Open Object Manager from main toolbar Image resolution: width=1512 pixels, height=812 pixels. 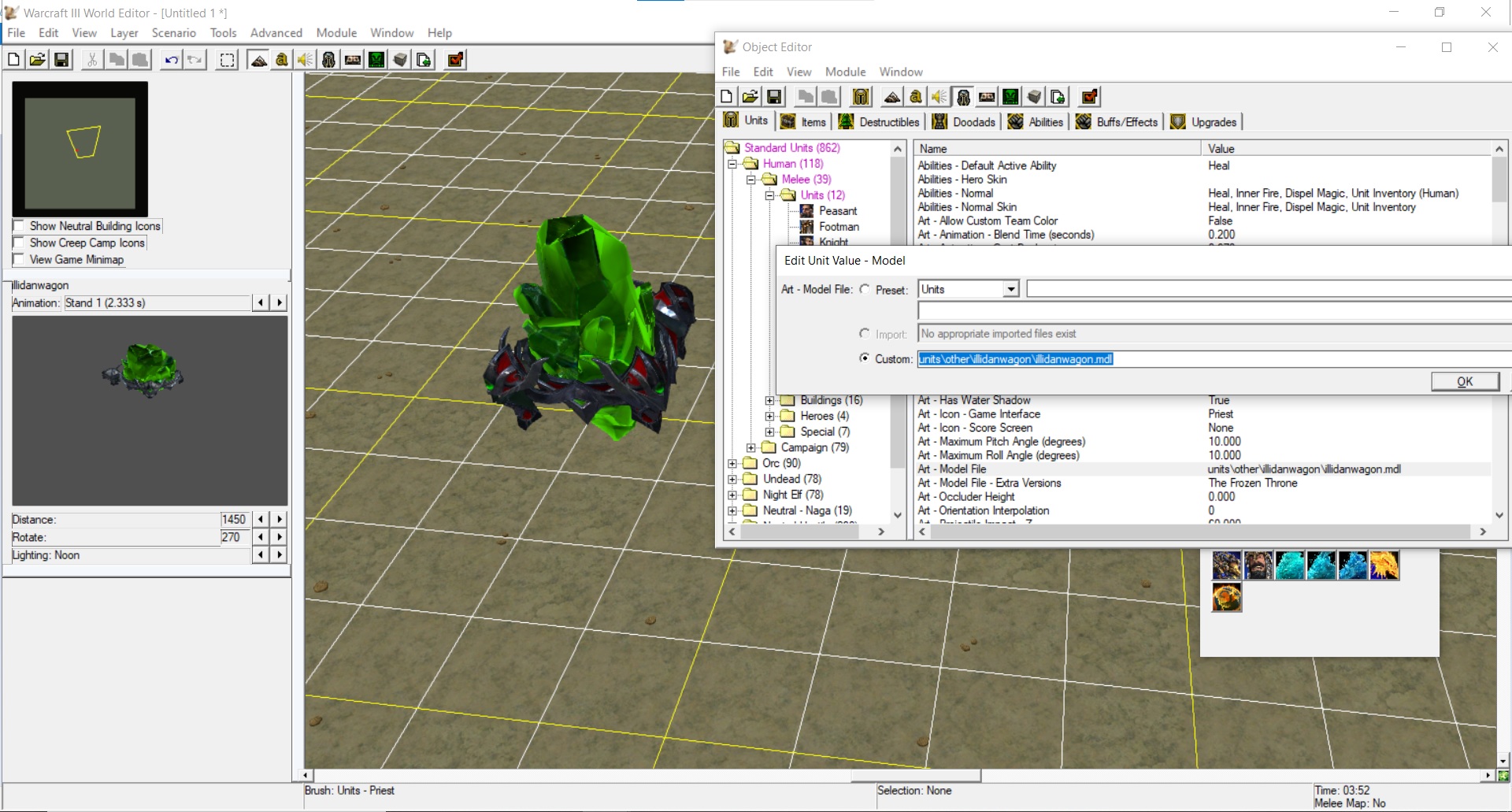point(400,60)
